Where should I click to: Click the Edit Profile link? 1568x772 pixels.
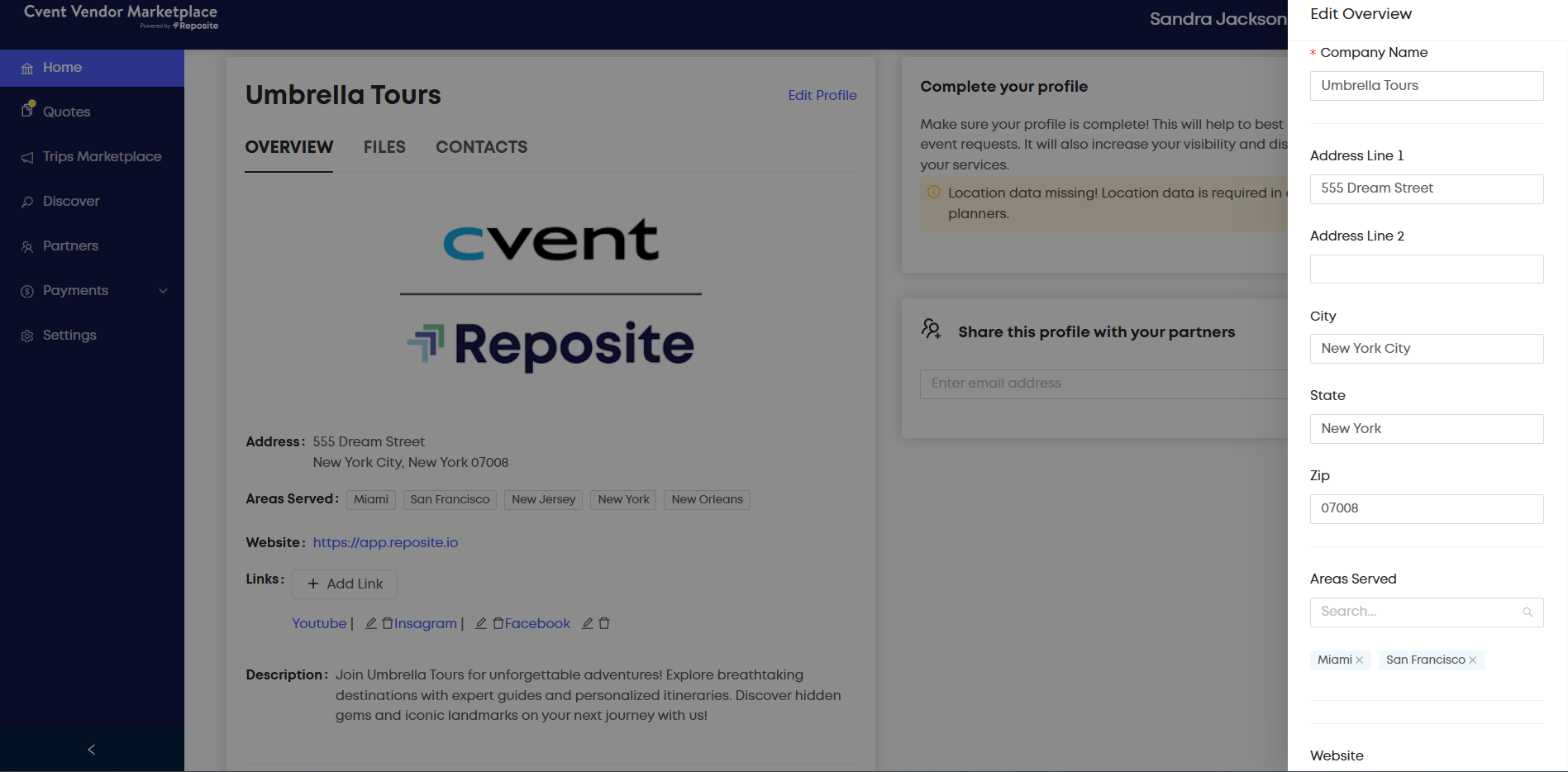pyautogui.click(x=822, y=95)
